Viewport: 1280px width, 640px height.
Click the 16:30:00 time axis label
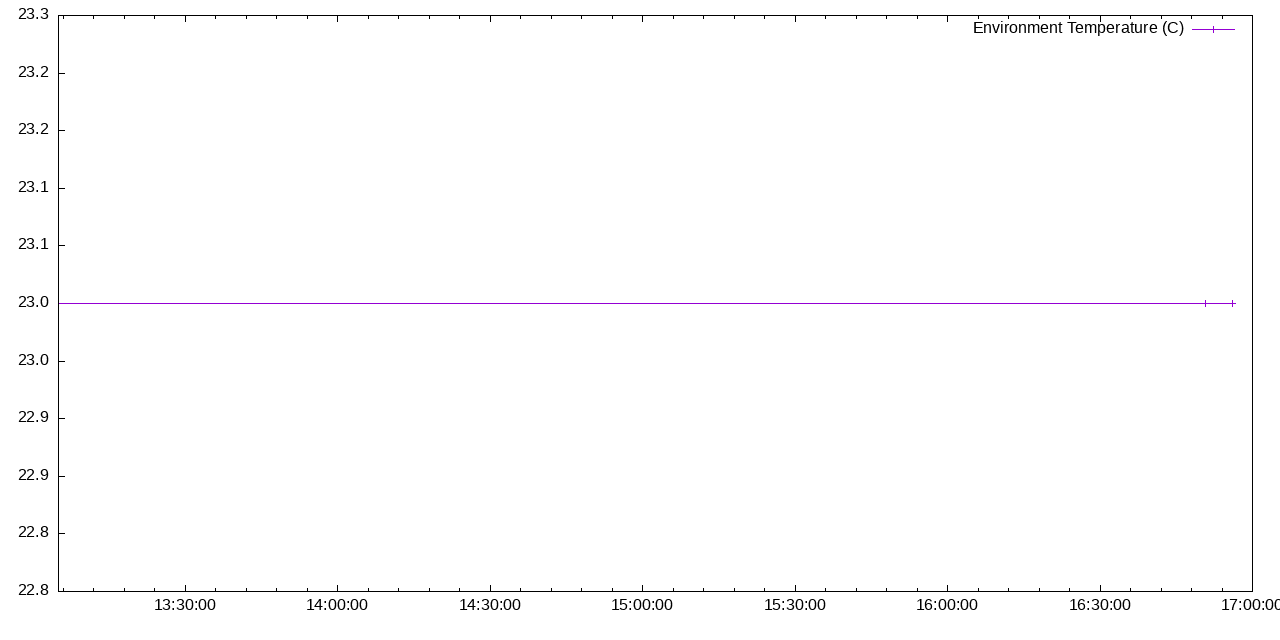click(1102, 604)
